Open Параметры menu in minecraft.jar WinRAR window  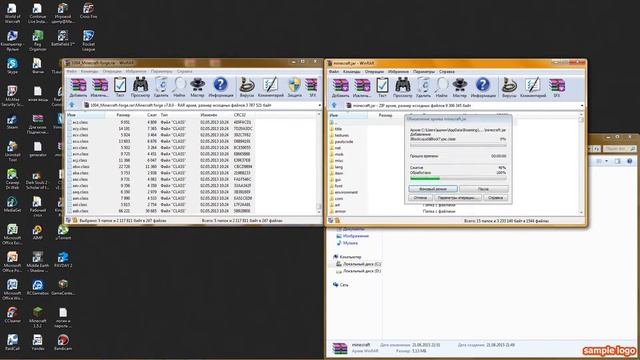pyautogui.click(x=424, y=72)
